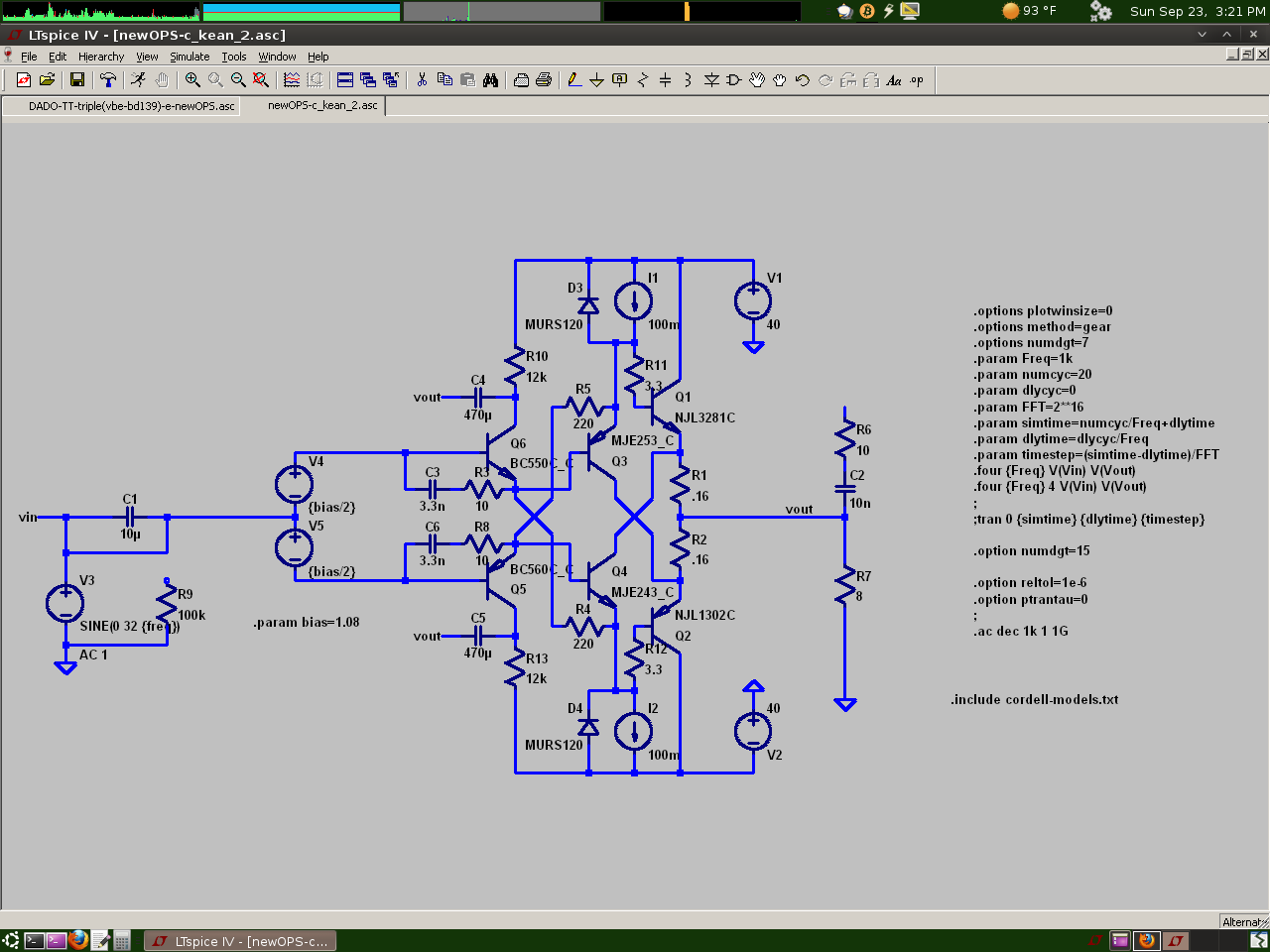Click the New Schematic toolbar icon

tap(23, 80)
